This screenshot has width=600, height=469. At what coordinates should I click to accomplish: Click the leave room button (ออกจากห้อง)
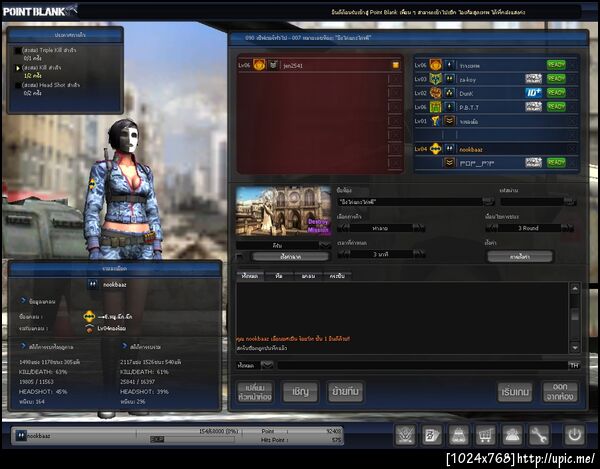coord(560,392)
